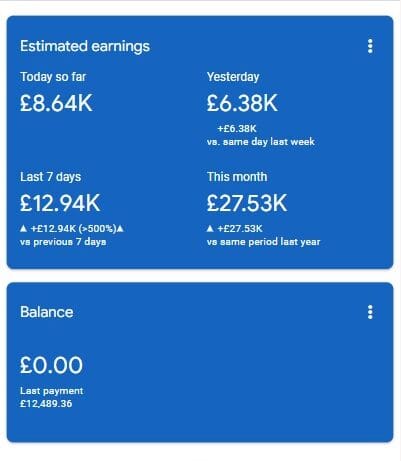This screenshot has width=401, height=461.
Task: Click the Last payment label
Action: coord(52,391)
